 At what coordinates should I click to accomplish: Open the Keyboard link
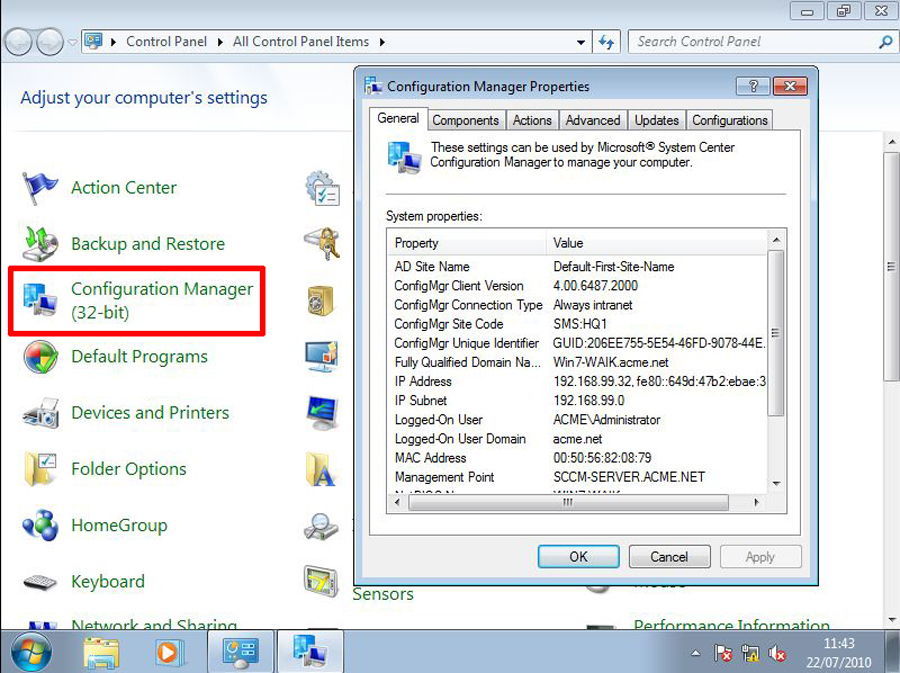[108, 581]
